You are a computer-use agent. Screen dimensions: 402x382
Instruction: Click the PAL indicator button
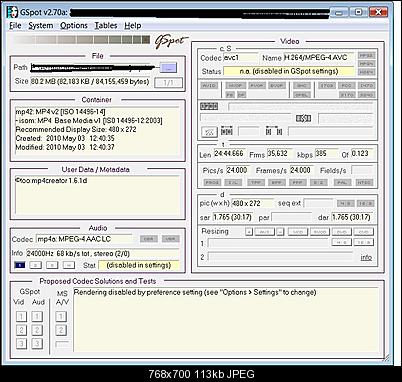(342, 183)
